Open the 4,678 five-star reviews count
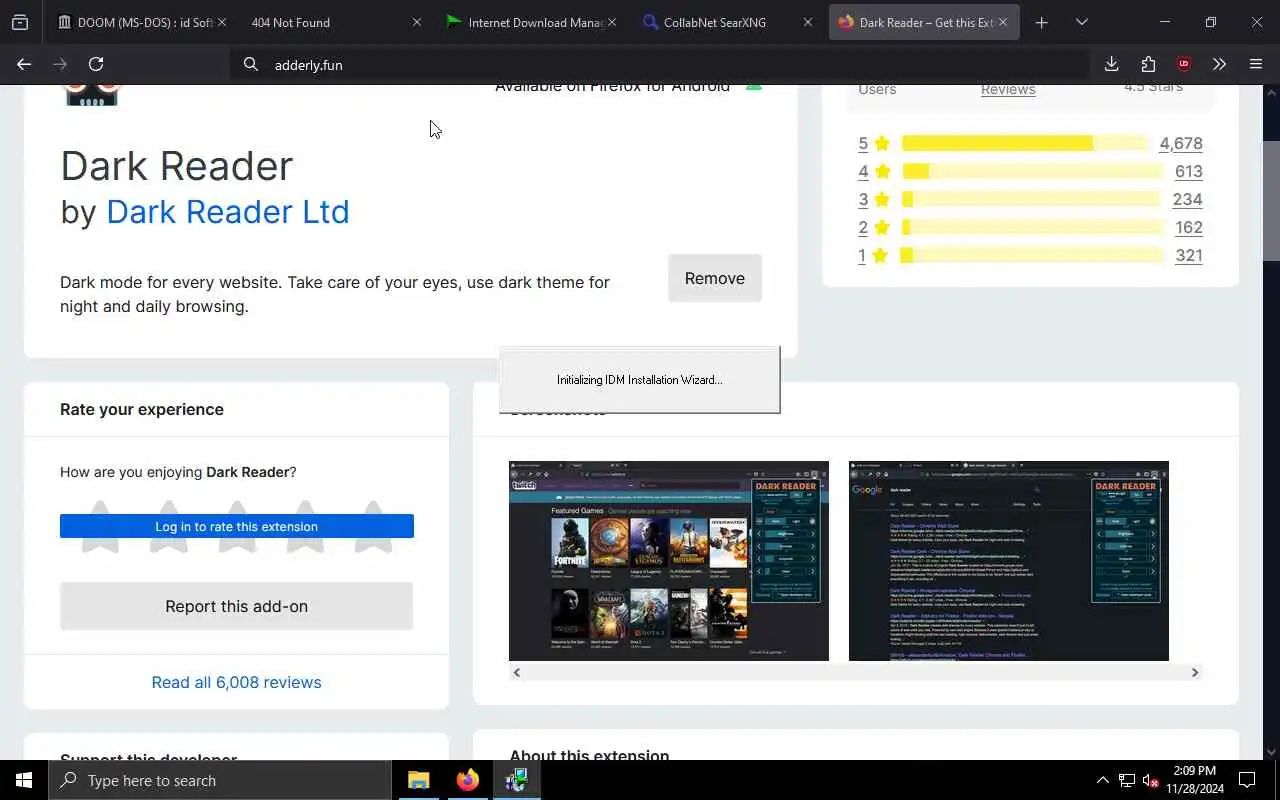1280x800 pixels. pyautogui.click(x=1181, y=143)
